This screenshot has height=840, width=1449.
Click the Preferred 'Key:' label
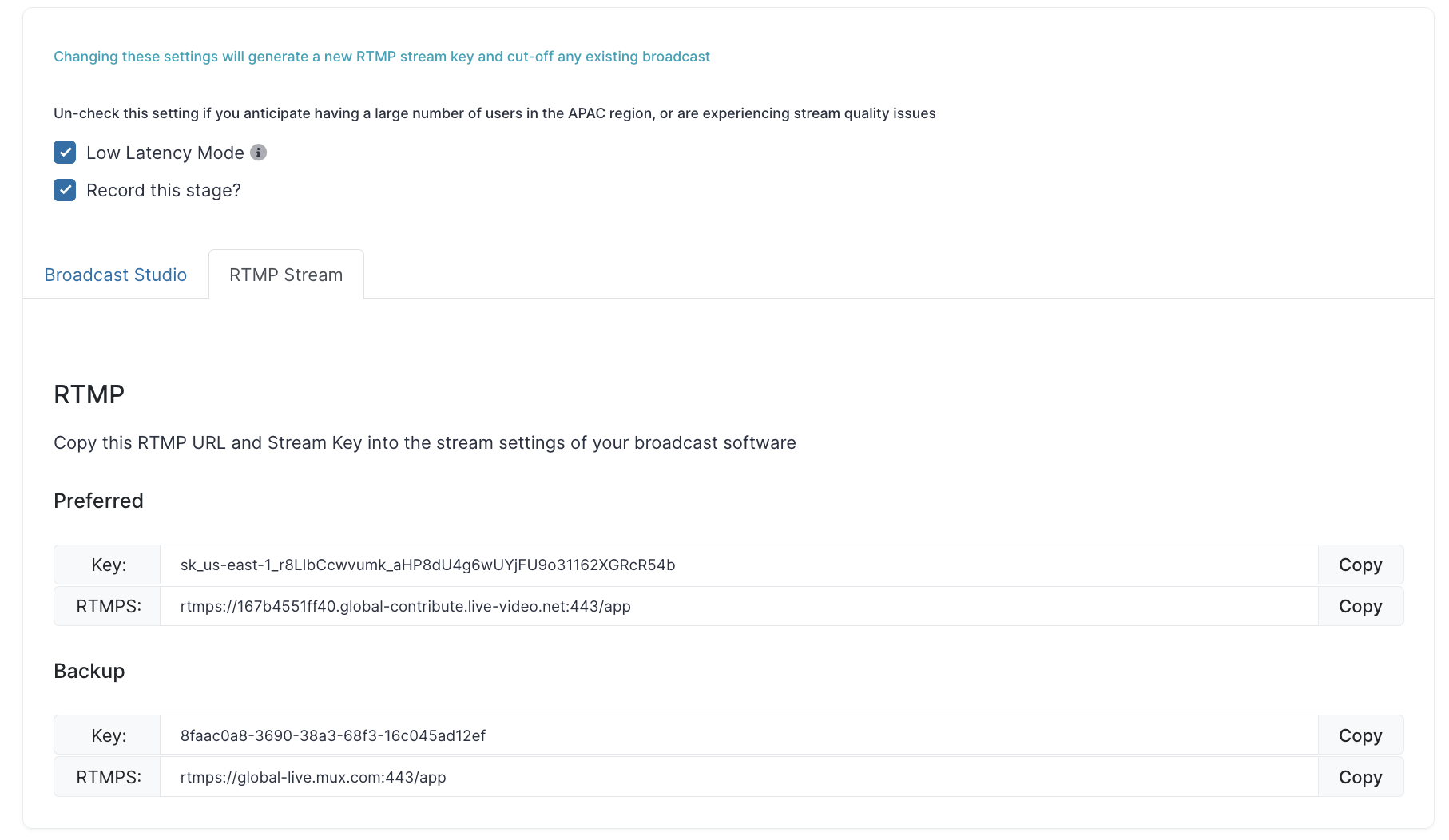coord(109,565)
